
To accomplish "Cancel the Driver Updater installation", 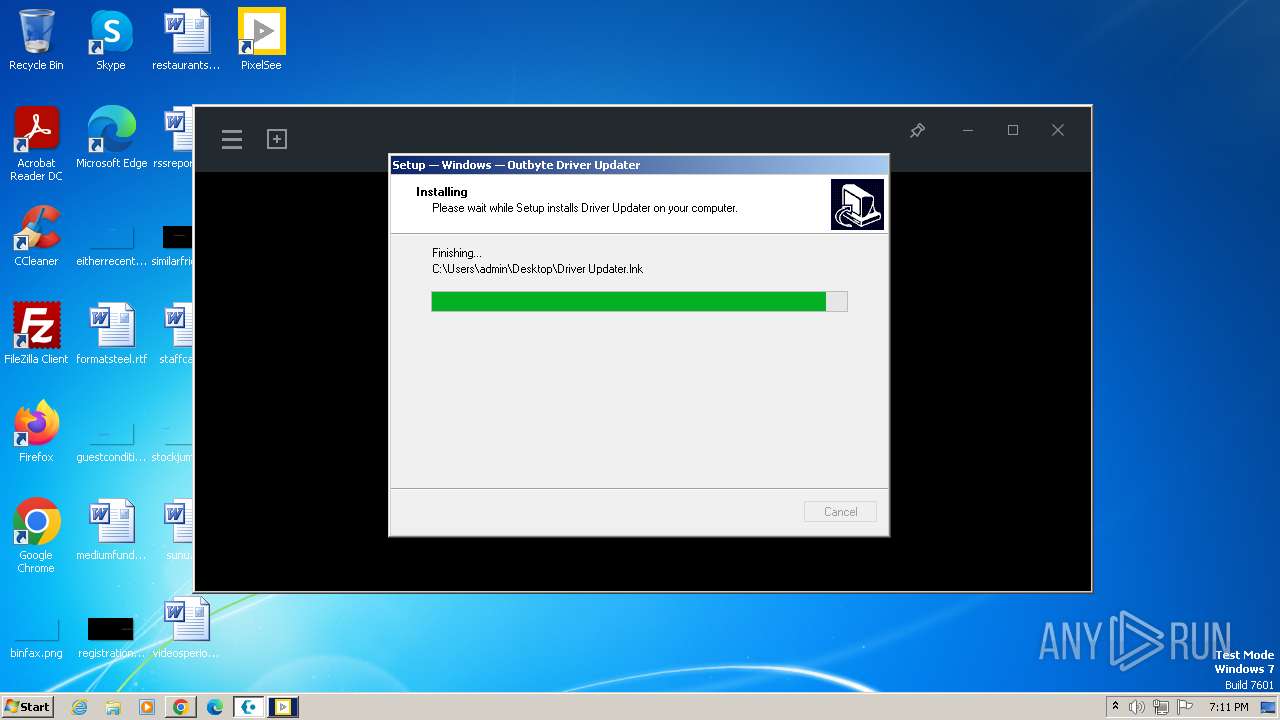I will [x=840, y=512].
